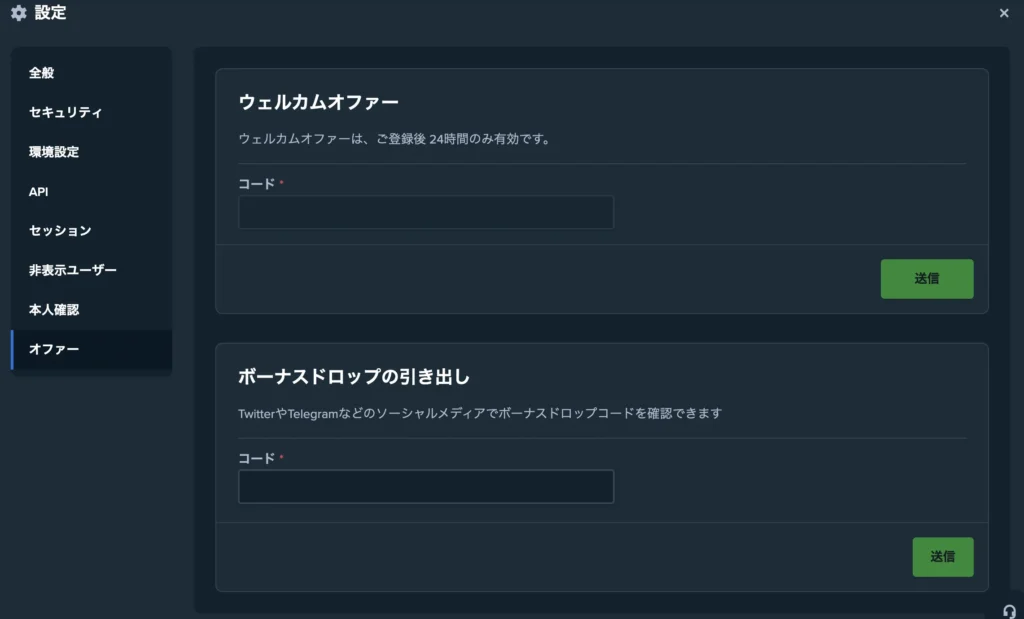Click the ウェルカムオファー section heading
The height and width of the screenshot is (619, 1024).
point(319,102)
